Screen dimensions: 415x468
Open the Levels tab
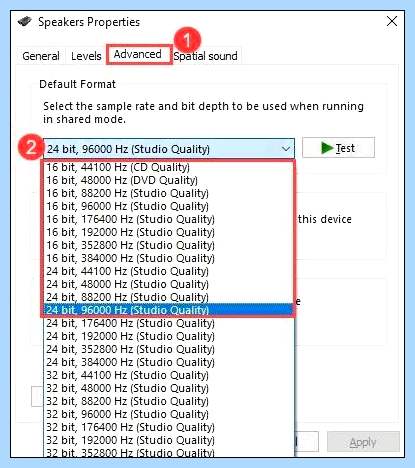tap(86, 56)
